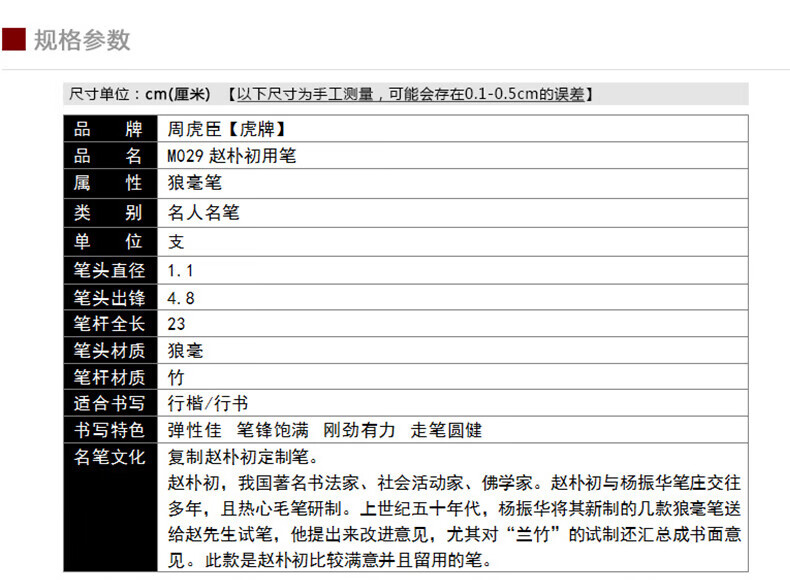
Task: Click the line 复制赵朴初定制笔。
Action: [243, 457]
